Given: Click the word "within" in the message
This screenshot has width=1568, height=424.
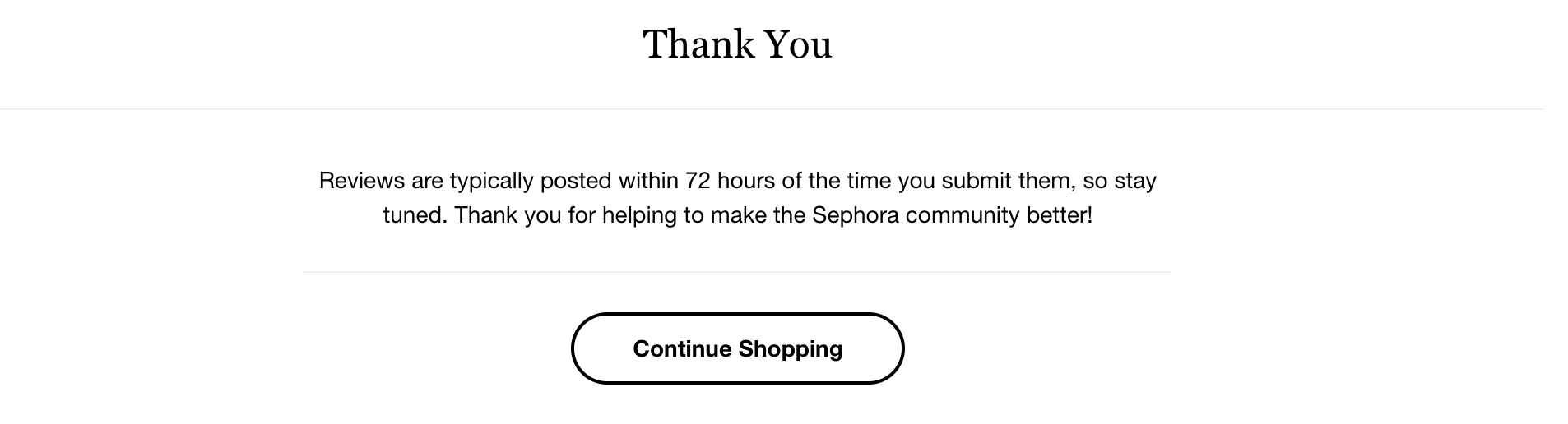Looking at the screenshot, I should 648,181.
